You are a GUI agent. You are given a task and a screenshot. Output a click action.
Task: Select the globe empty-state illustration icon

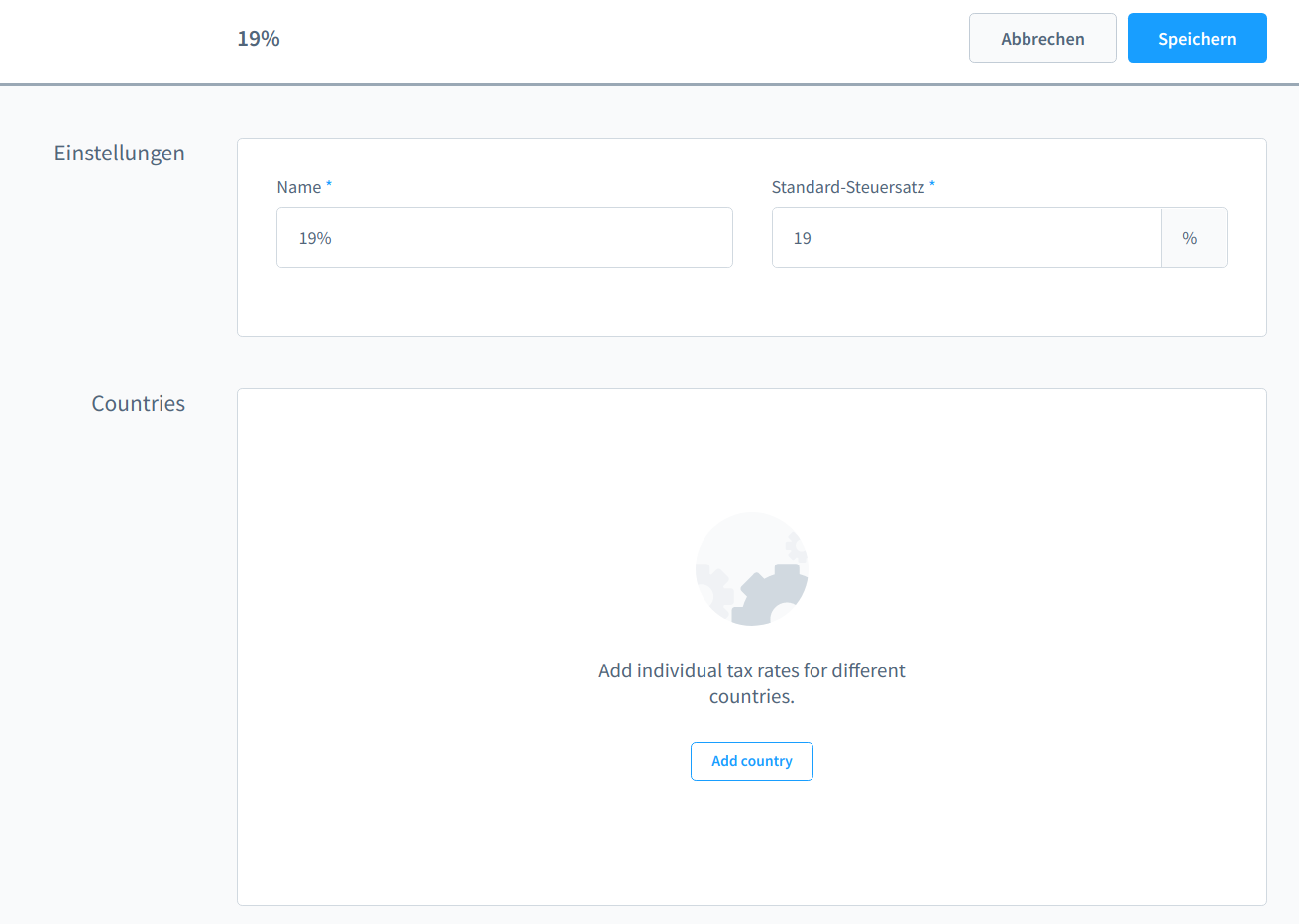tap(751, 568)
